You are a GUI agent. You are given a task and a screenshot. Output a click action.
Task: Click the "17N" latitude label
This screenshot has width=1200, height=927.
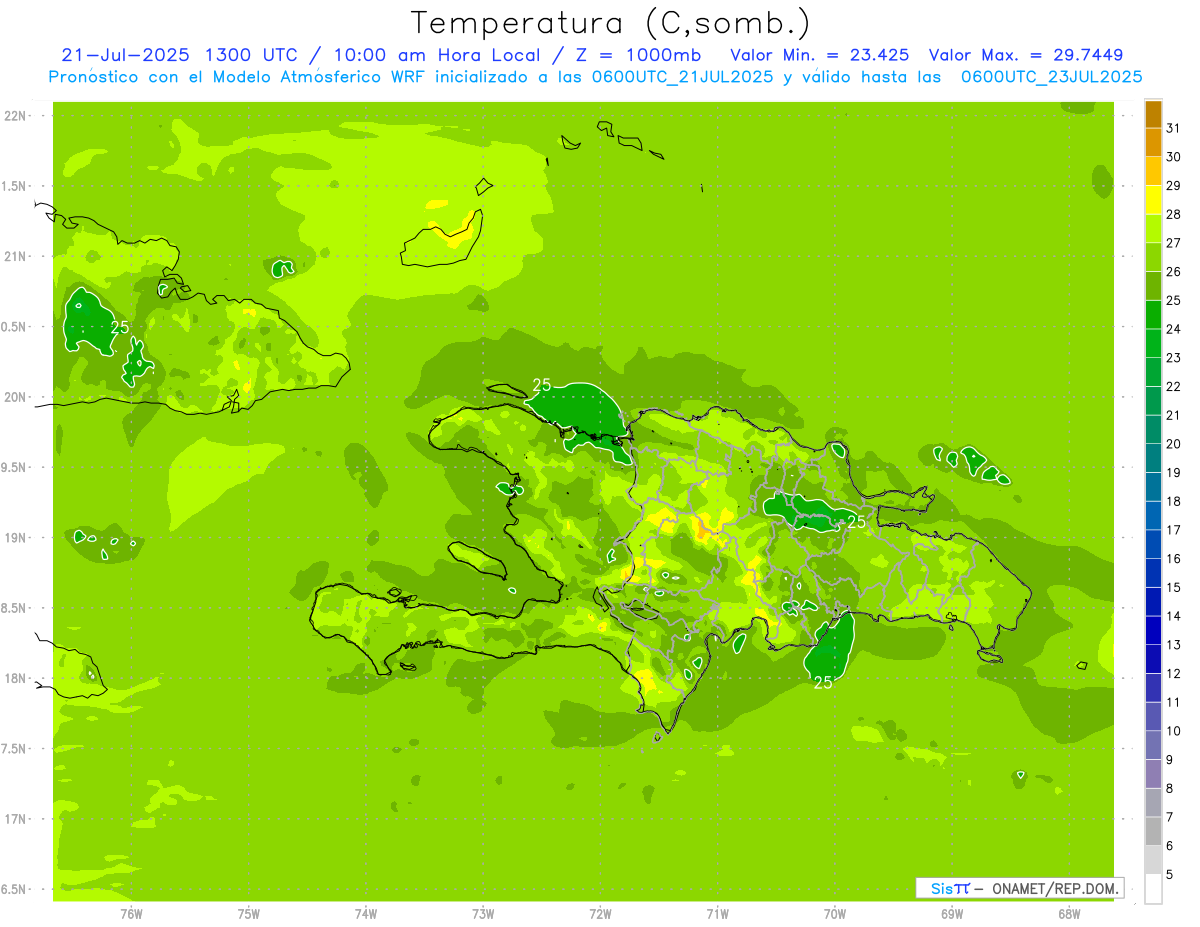(x=15, y=819)
